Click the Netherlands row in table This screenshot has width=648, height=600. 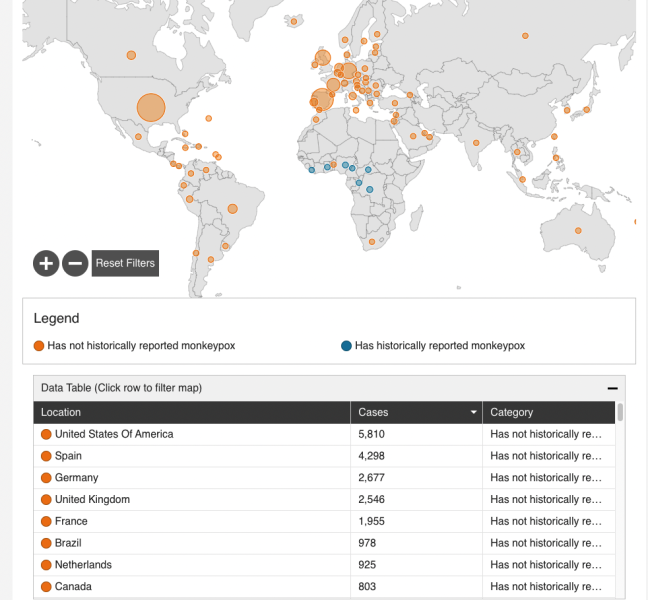tap(83, 565)
